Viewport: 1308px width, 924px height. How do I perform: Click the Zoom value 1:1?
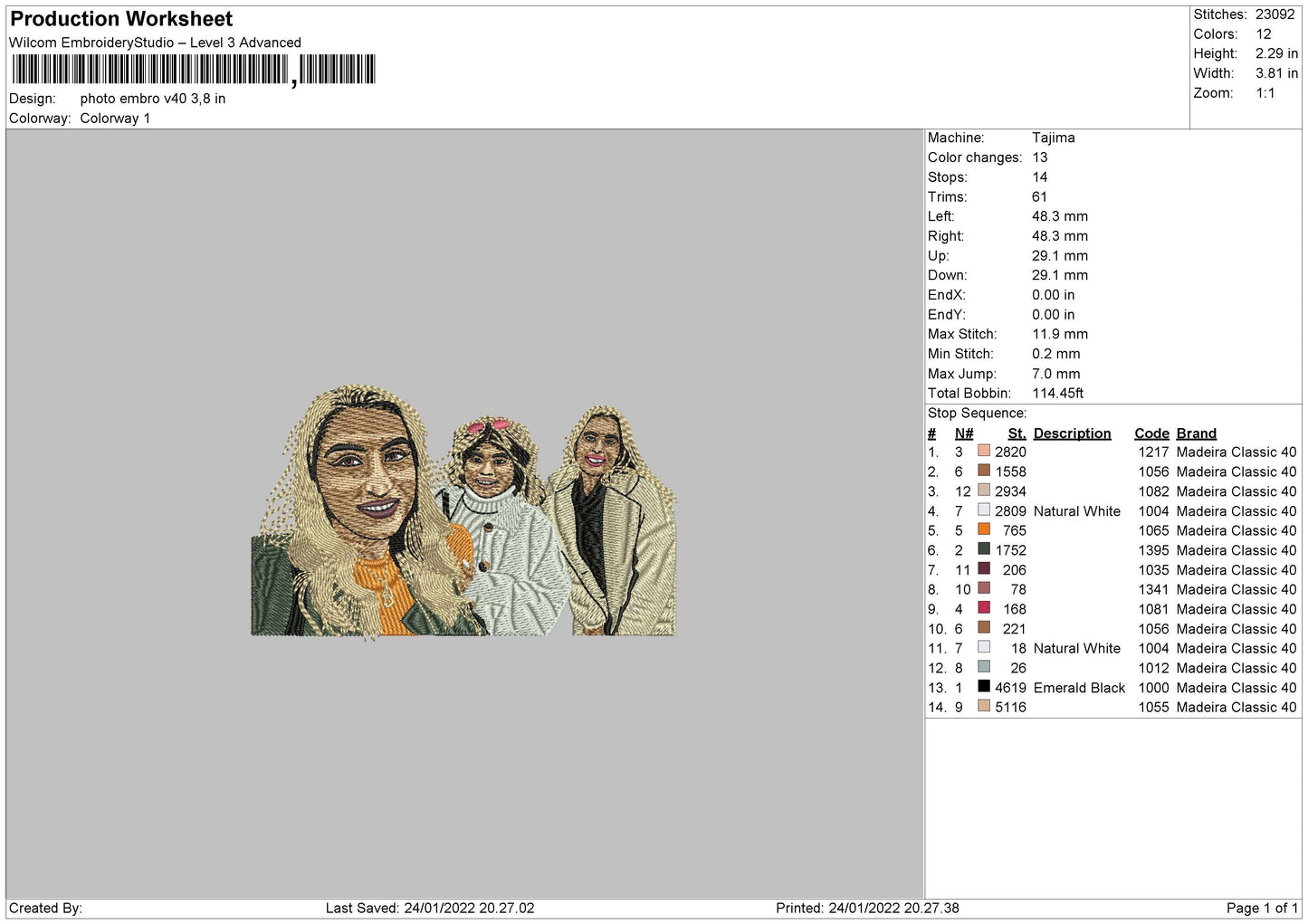(1265, 93)
